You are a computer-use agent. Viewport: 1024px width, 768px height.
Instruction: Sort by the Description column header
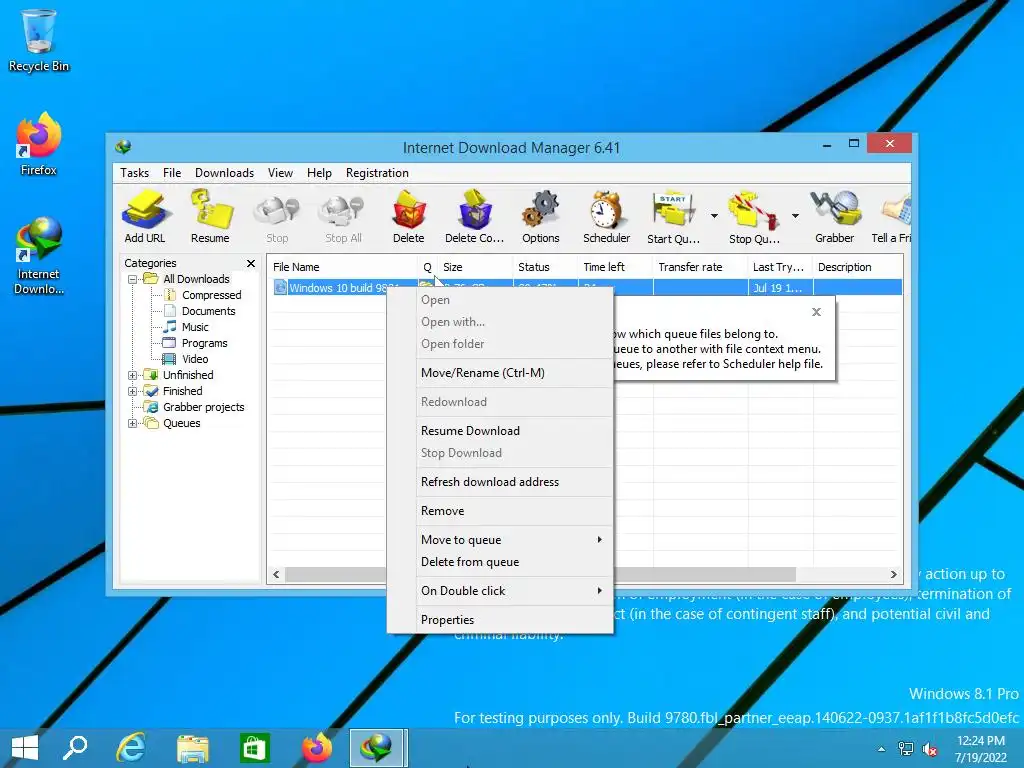pyautogui.click(x=857, y=267)
